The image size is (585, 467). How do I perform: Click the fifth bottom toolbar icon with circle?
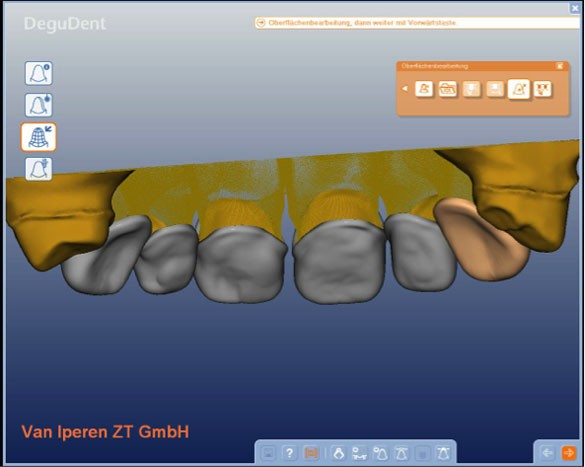[360, 453]
